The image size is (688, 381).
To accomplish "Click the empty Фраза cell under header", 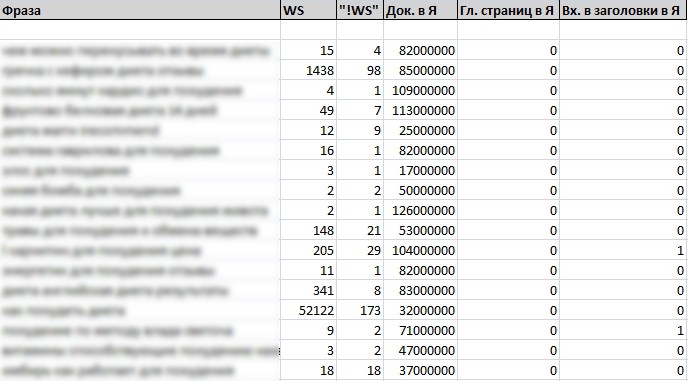I will [140, 30].
